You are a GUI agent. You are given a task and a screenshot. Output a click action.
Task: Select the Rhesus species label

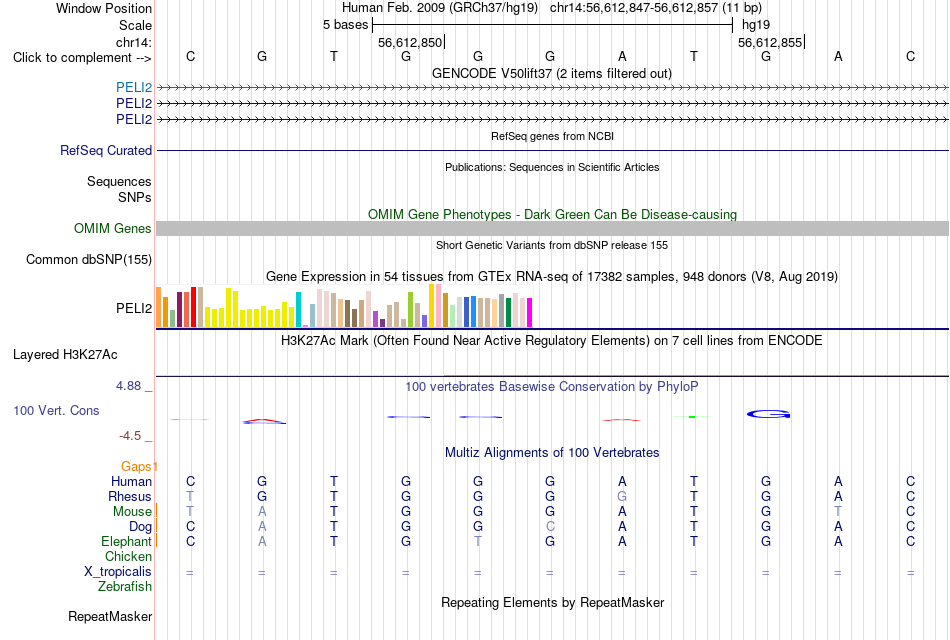(130, 496)
